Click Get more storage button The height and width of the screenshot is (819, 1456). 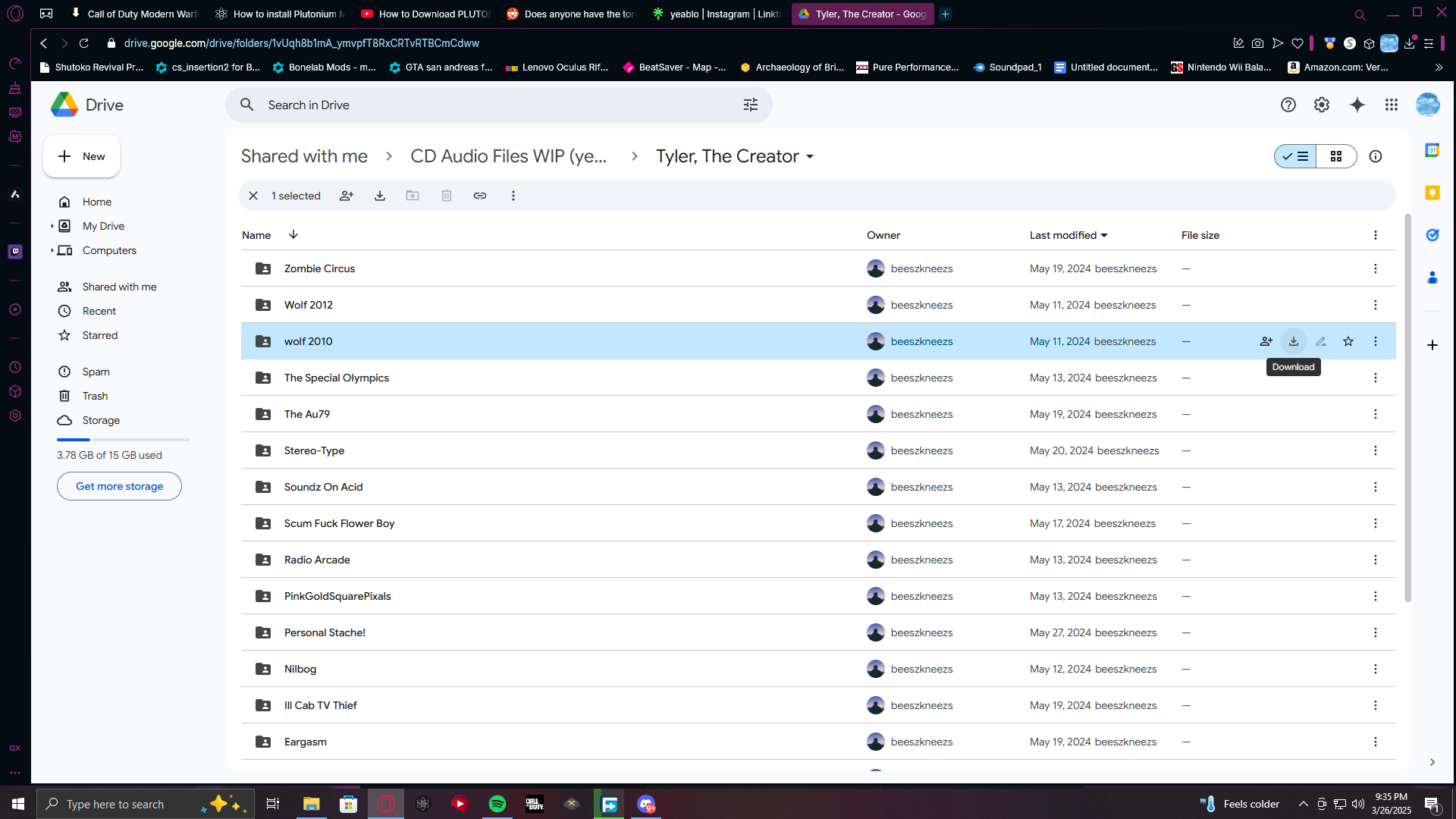119,486
